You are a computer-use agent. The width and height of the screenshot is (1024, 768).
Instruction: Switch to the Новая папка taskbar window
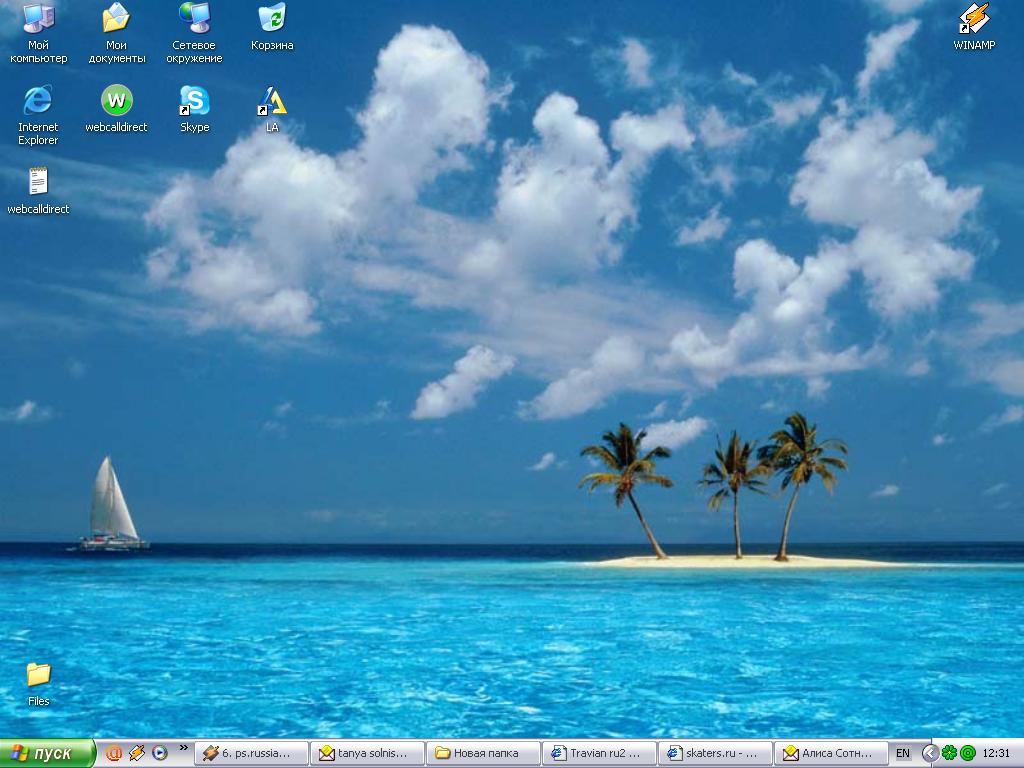tap(483, 754)
